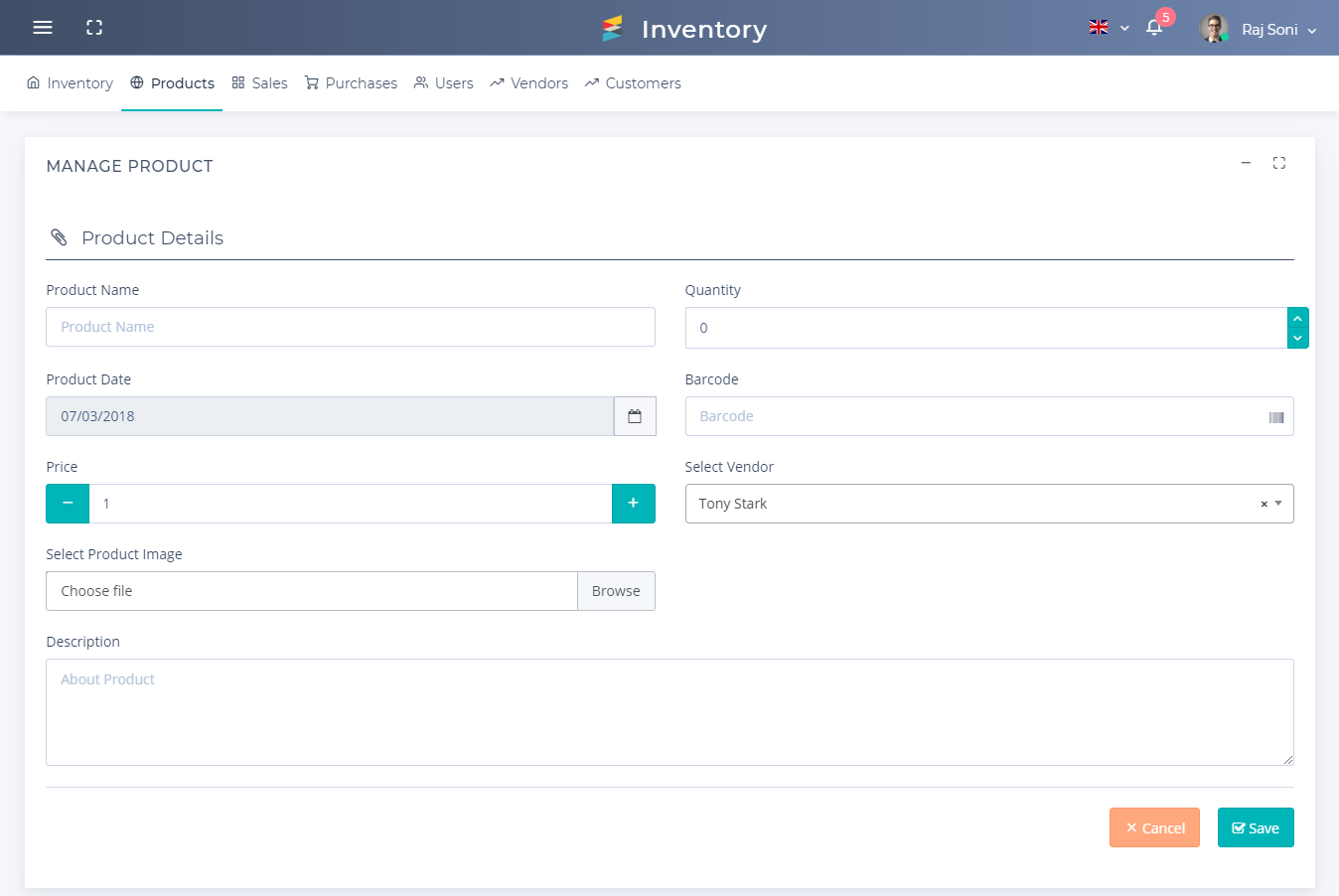1339x896 pixels.
Task: Increase quantity with up arrow
Action: coord(1297,319)
